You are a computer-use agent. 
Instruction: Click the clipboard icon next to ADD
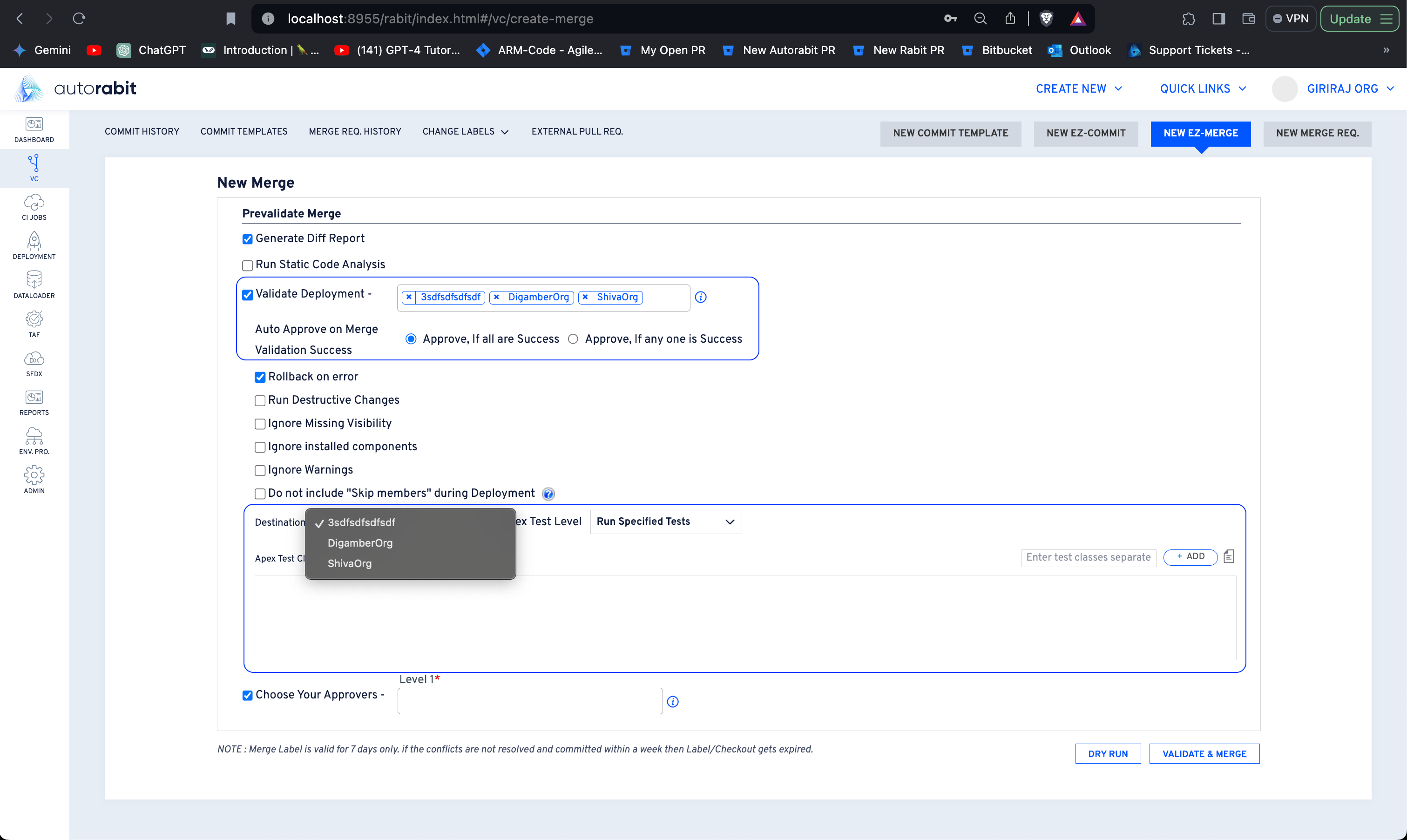(1229, 556)
